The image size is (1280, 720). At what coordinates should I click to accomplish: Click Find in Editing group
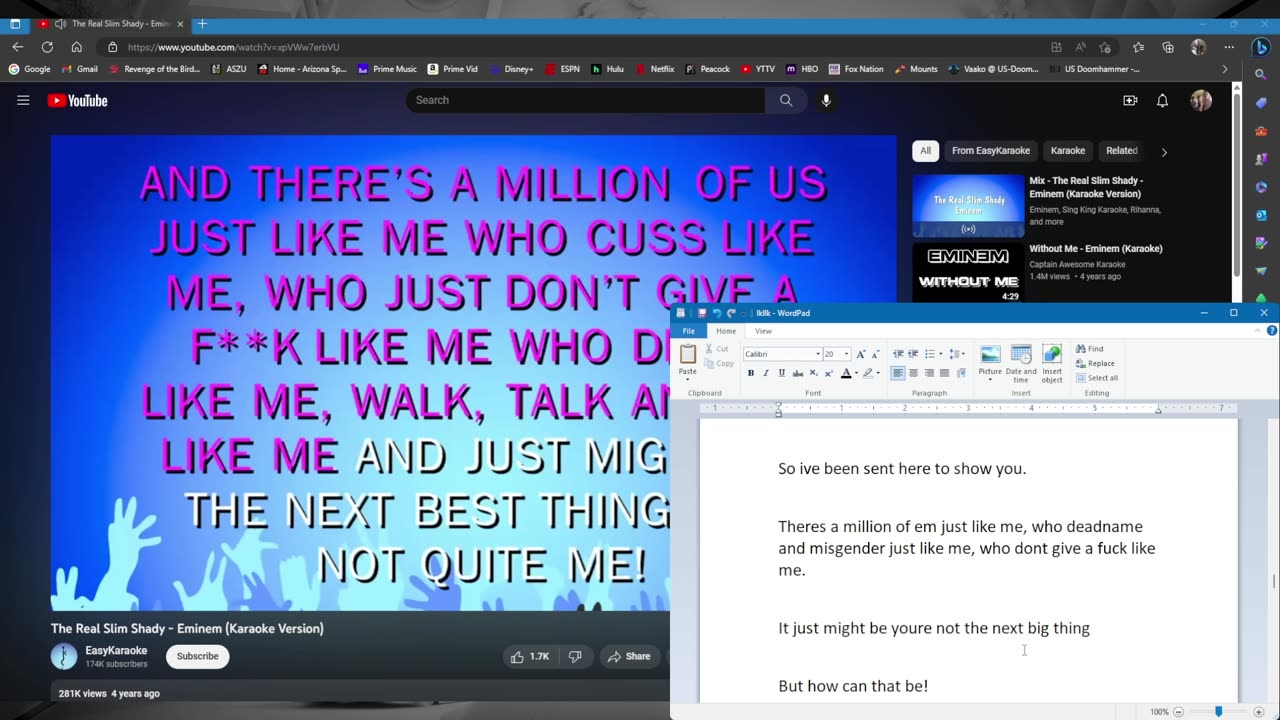click(x=1090, y=349)
